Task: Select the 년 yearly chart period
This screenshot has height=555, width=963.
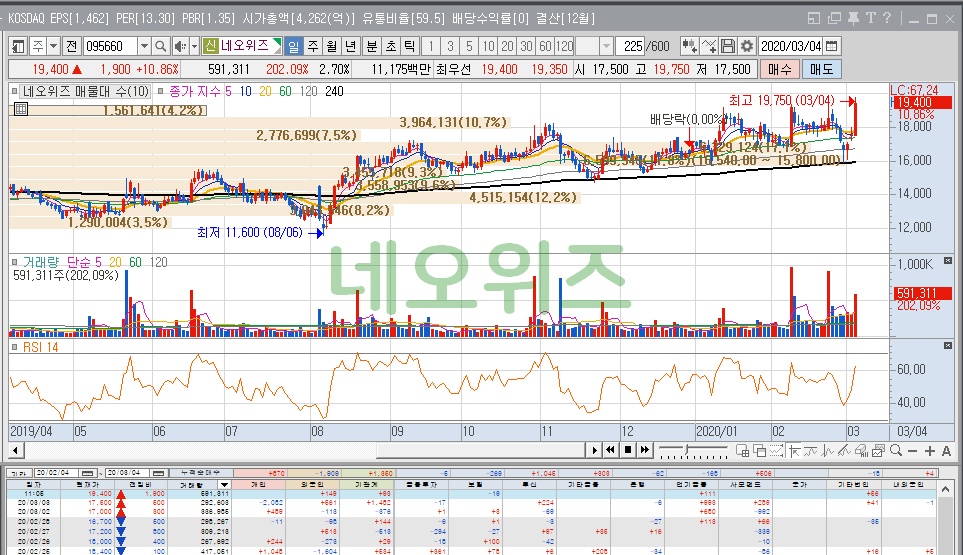Action: 351,46
